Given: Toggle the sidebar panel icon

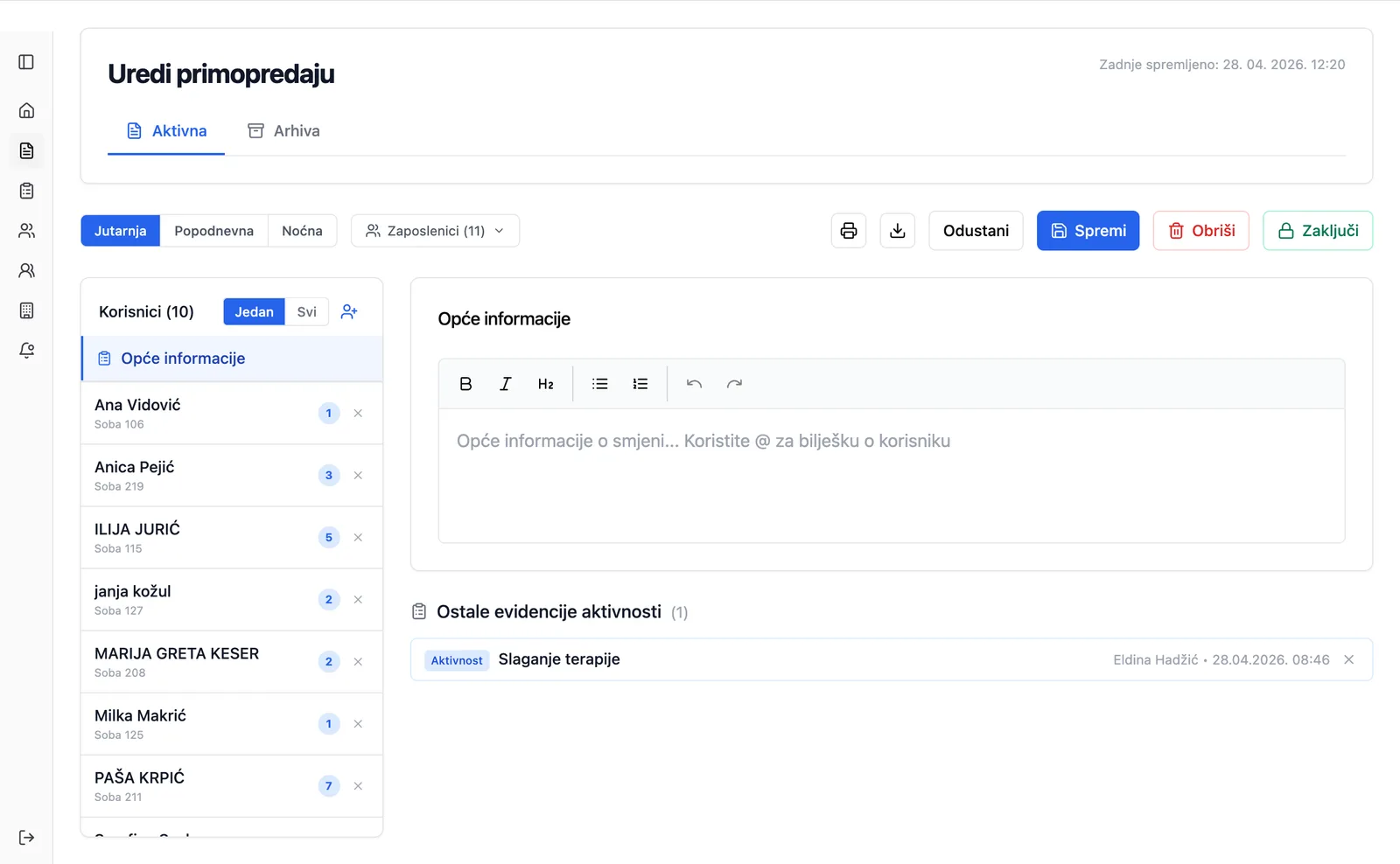Looking at the screenshot, I should 26,62.
